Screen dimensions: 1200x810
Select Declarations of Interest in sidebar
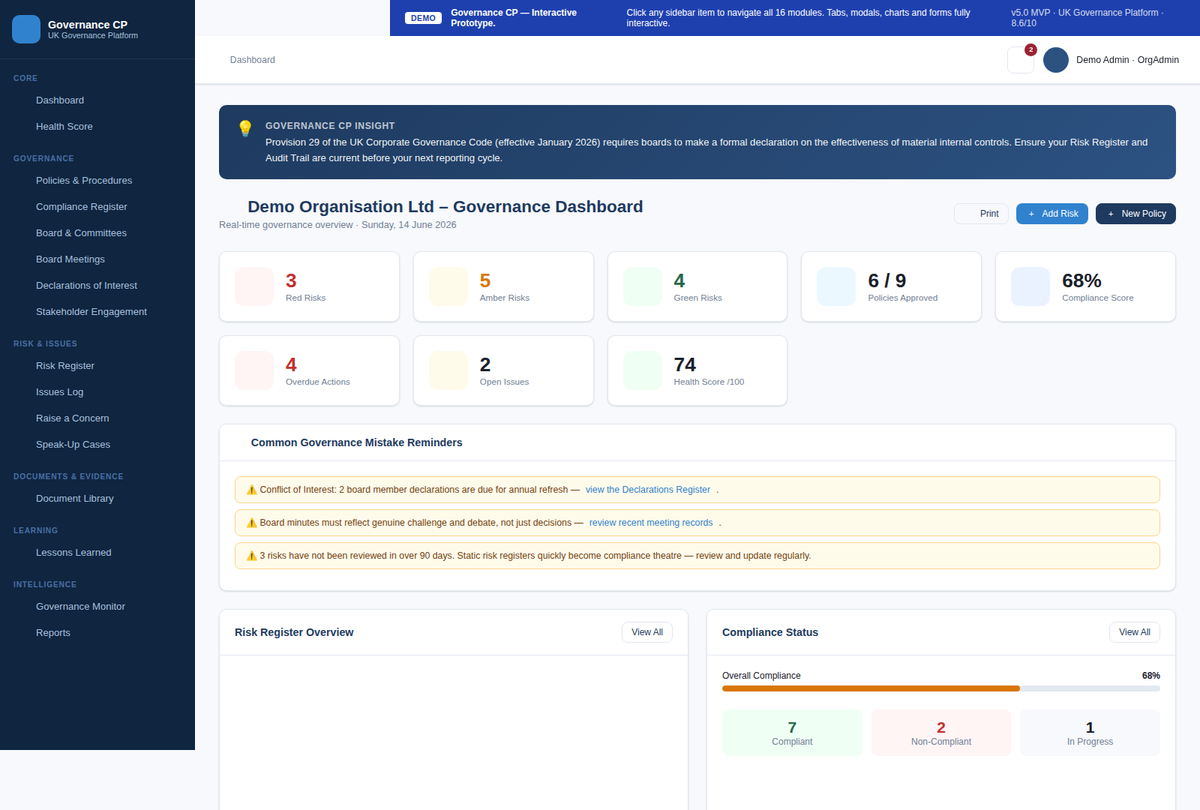pyautogui.click(x=97, y=285)
